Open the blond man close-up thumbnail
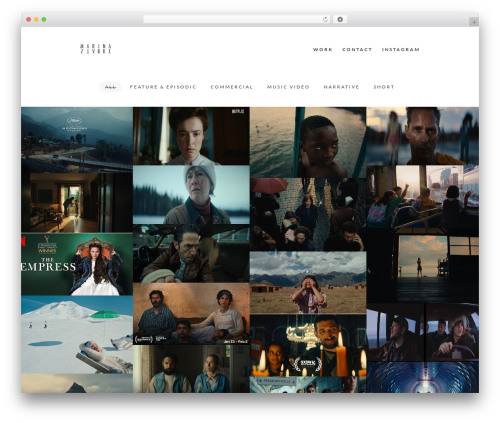 (x=423, y=136)
